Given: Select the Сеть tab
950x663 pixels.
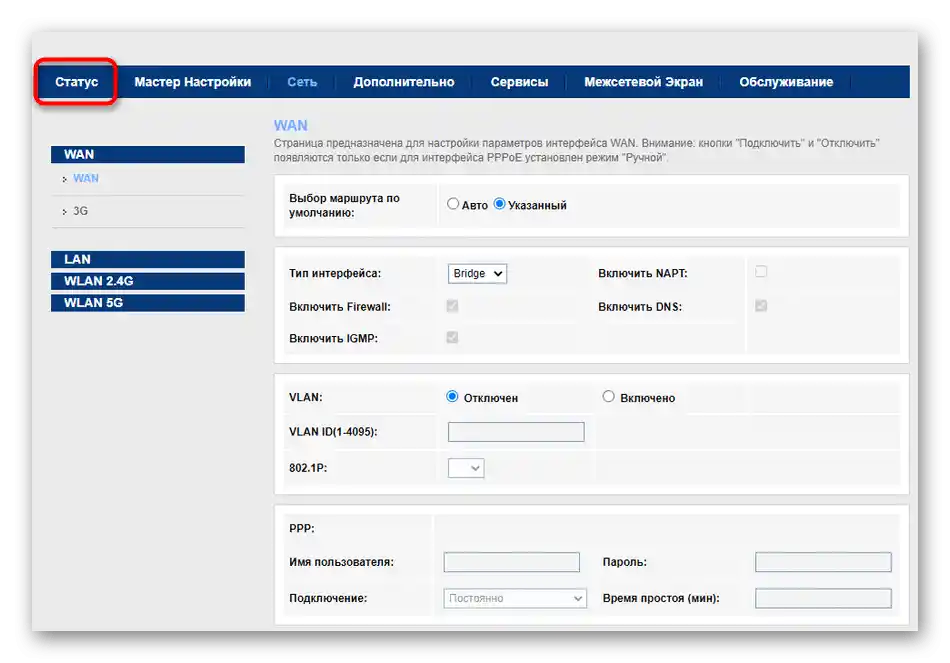Looking at the screenshot, I should [x=302, y=82].
